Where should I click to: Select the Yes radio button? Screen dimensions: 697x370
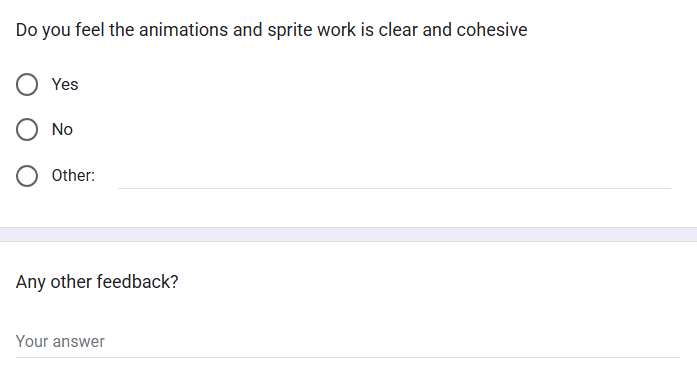27,84
